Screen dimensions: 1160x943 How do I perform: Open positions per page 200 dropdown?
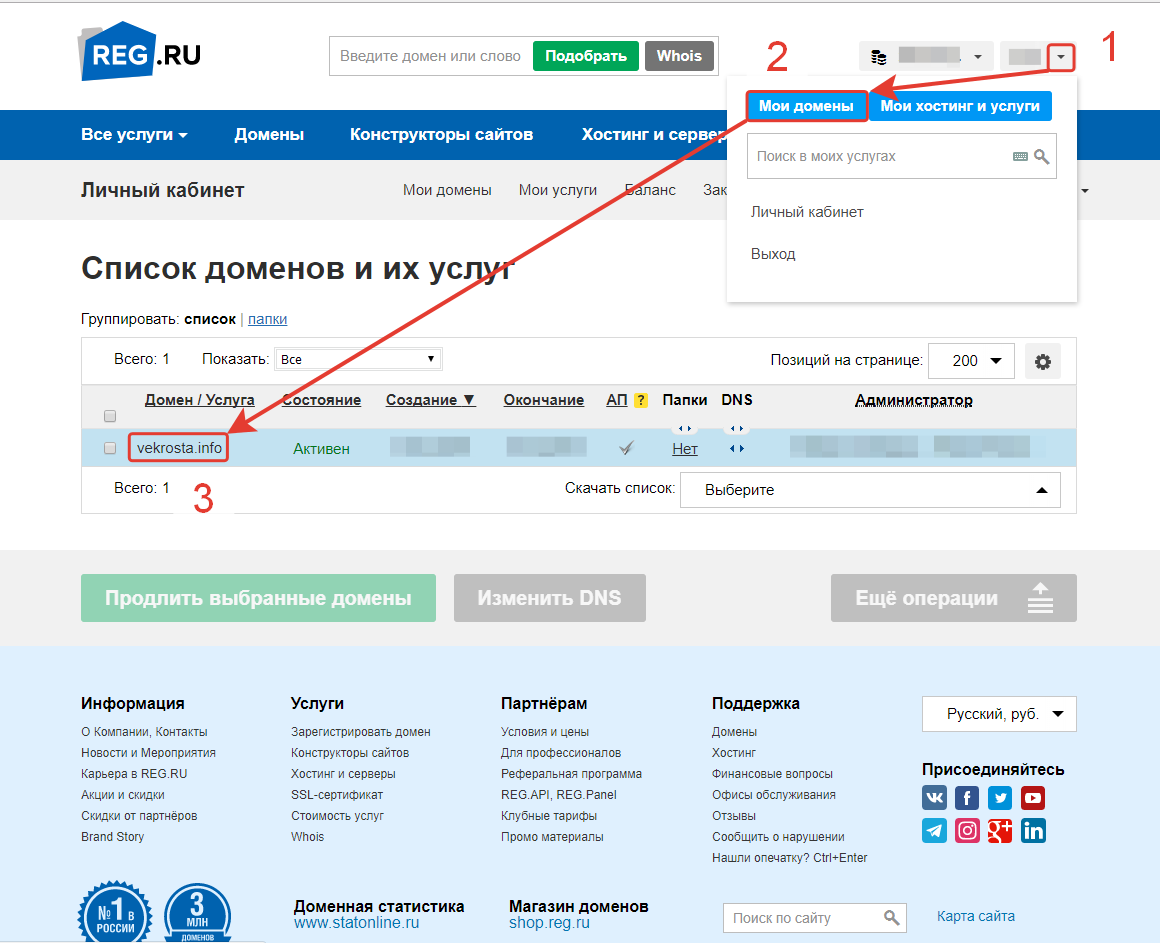(x=971, y=361)
